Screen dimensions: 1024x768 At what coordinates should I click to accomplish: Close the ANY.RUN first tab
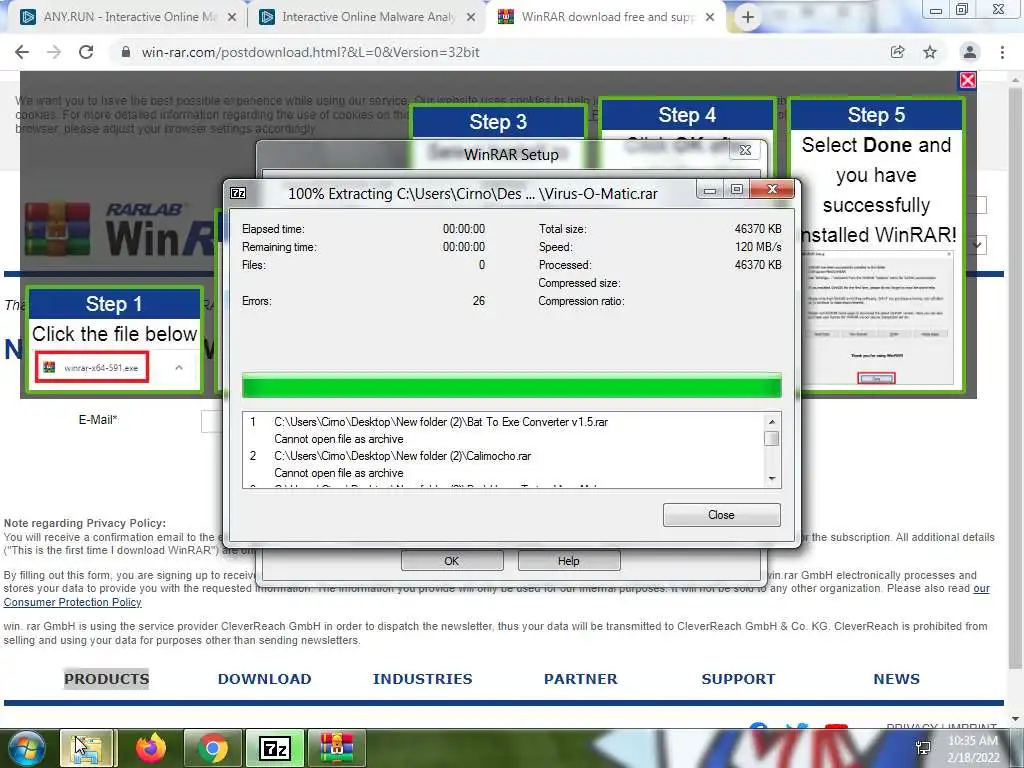click(231, 18)
